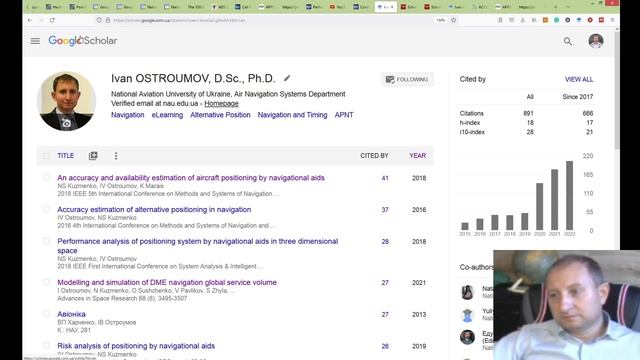Open the Homepage link
Screen dimensions: 640x360
tap(221, 104)
